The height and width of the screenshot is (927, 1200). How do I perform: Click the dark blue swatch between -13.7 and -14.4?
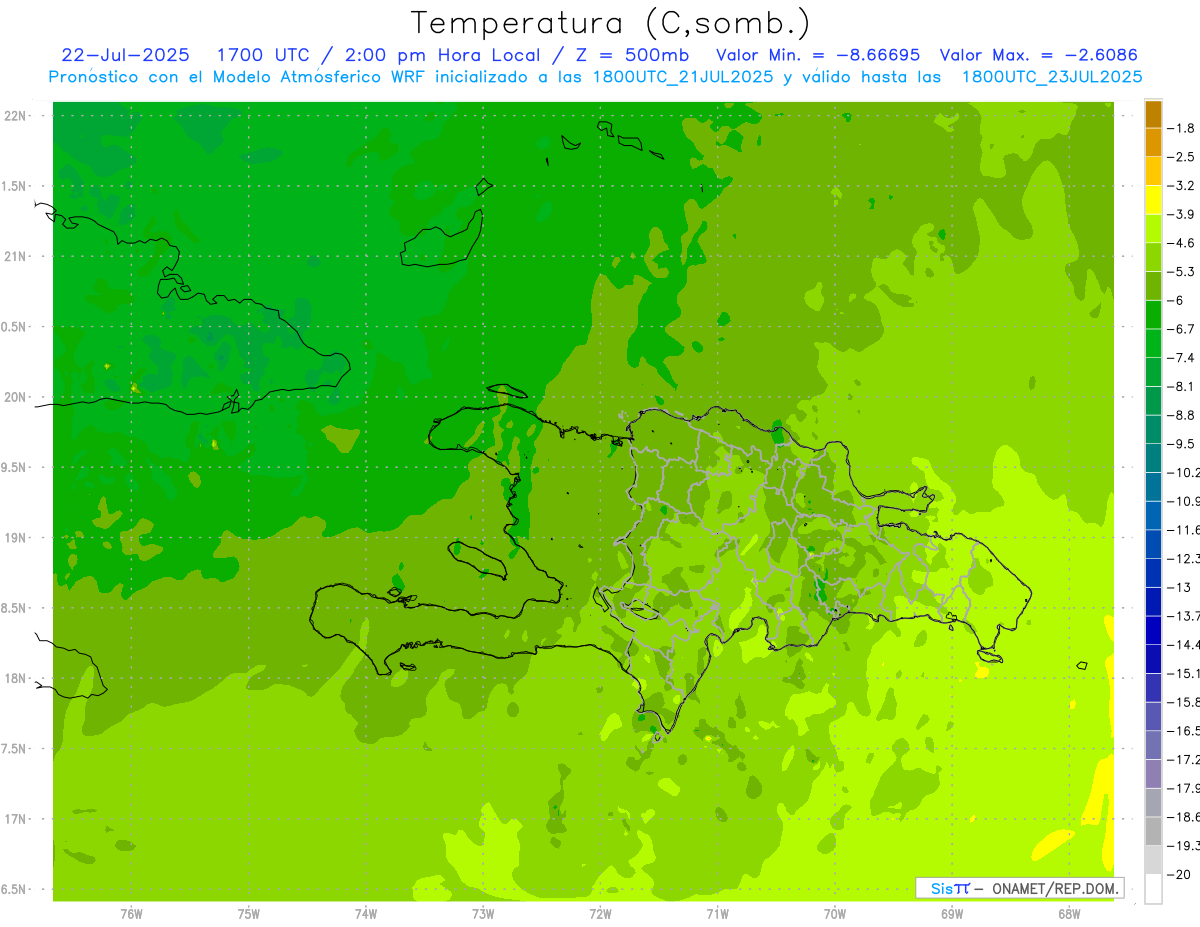[x=1153, y=630]
